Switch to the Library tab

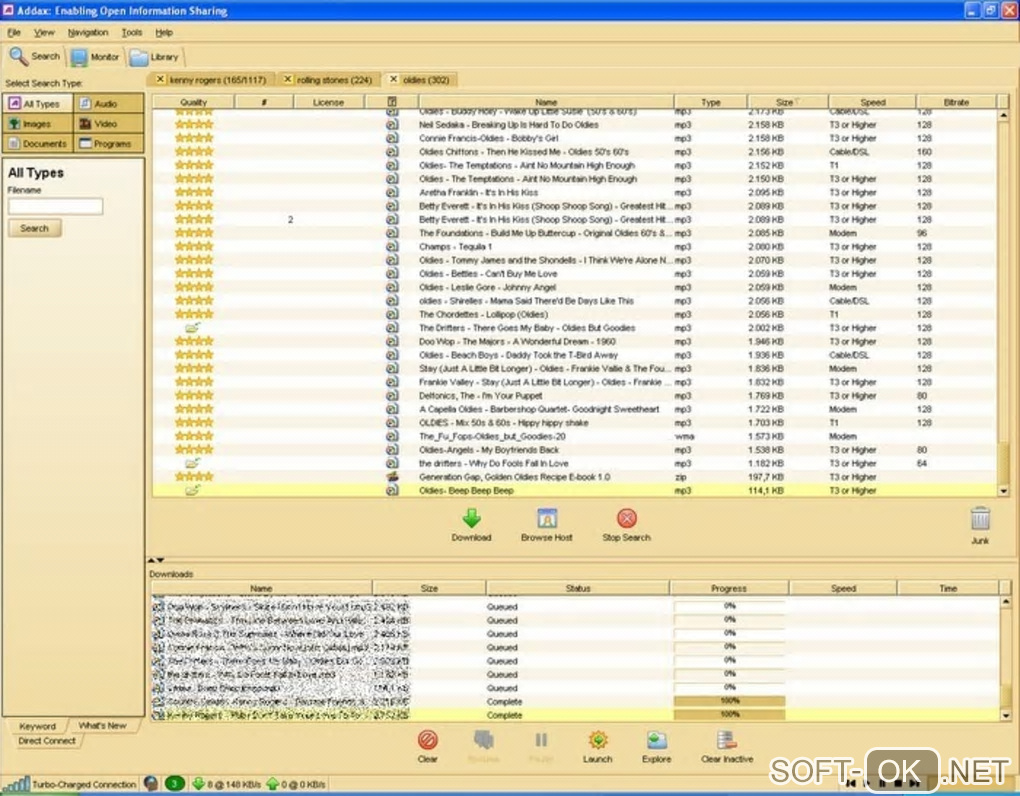(x=154, y=57)
